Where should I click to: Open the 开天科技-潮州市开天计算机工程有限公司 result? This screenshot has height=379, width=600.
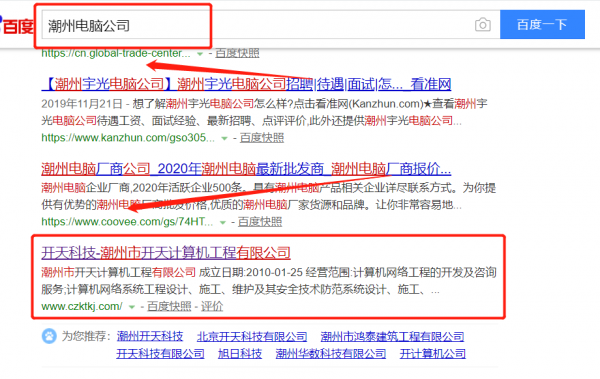166,253
